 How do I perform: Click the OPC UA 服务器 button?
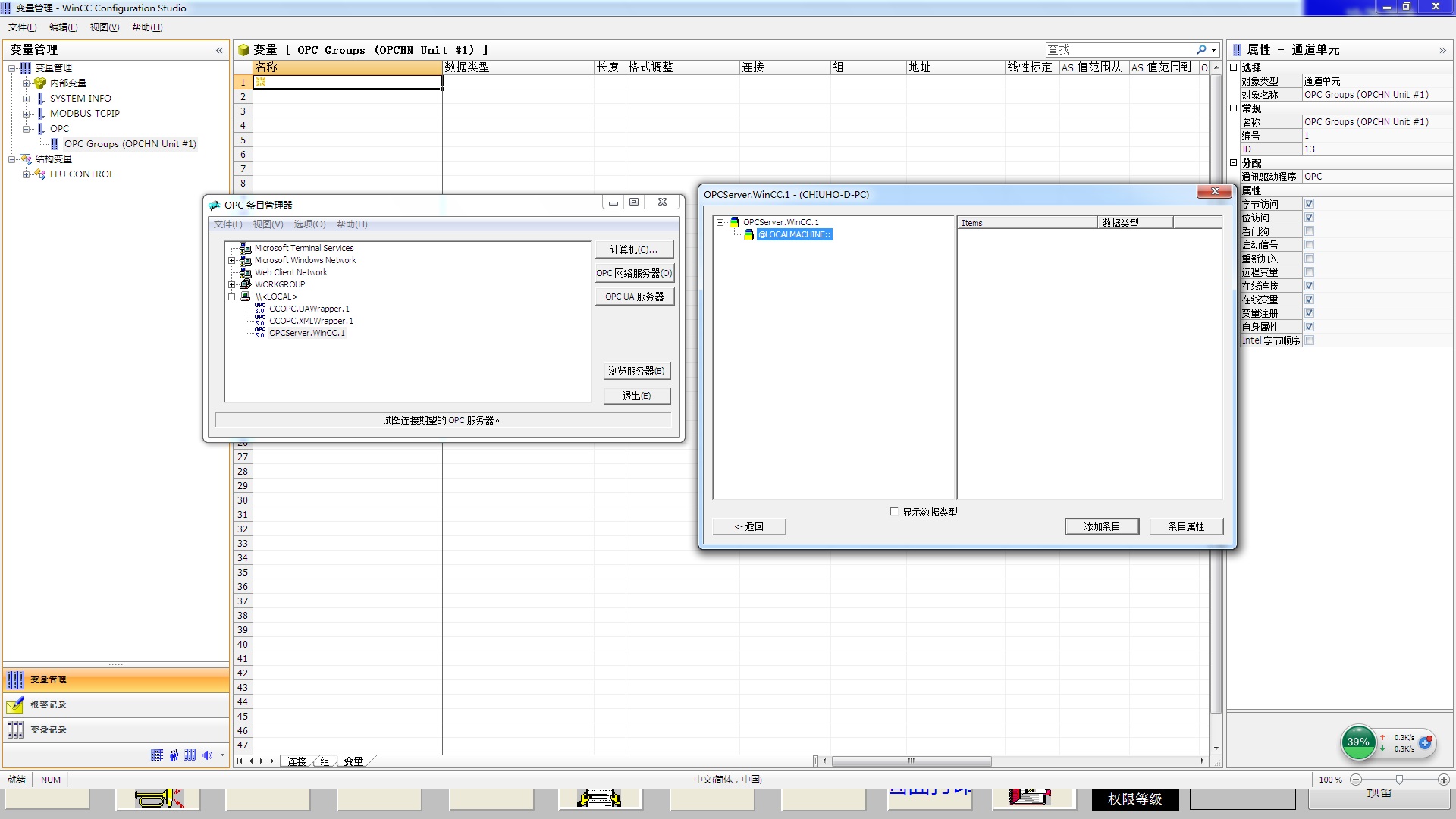(634, 297)
